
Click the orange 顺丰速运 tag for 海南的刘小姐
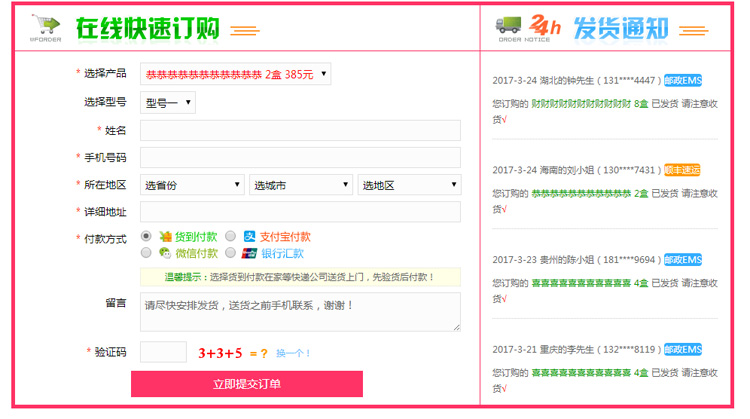pyautogui.click(x=682, y=170)
